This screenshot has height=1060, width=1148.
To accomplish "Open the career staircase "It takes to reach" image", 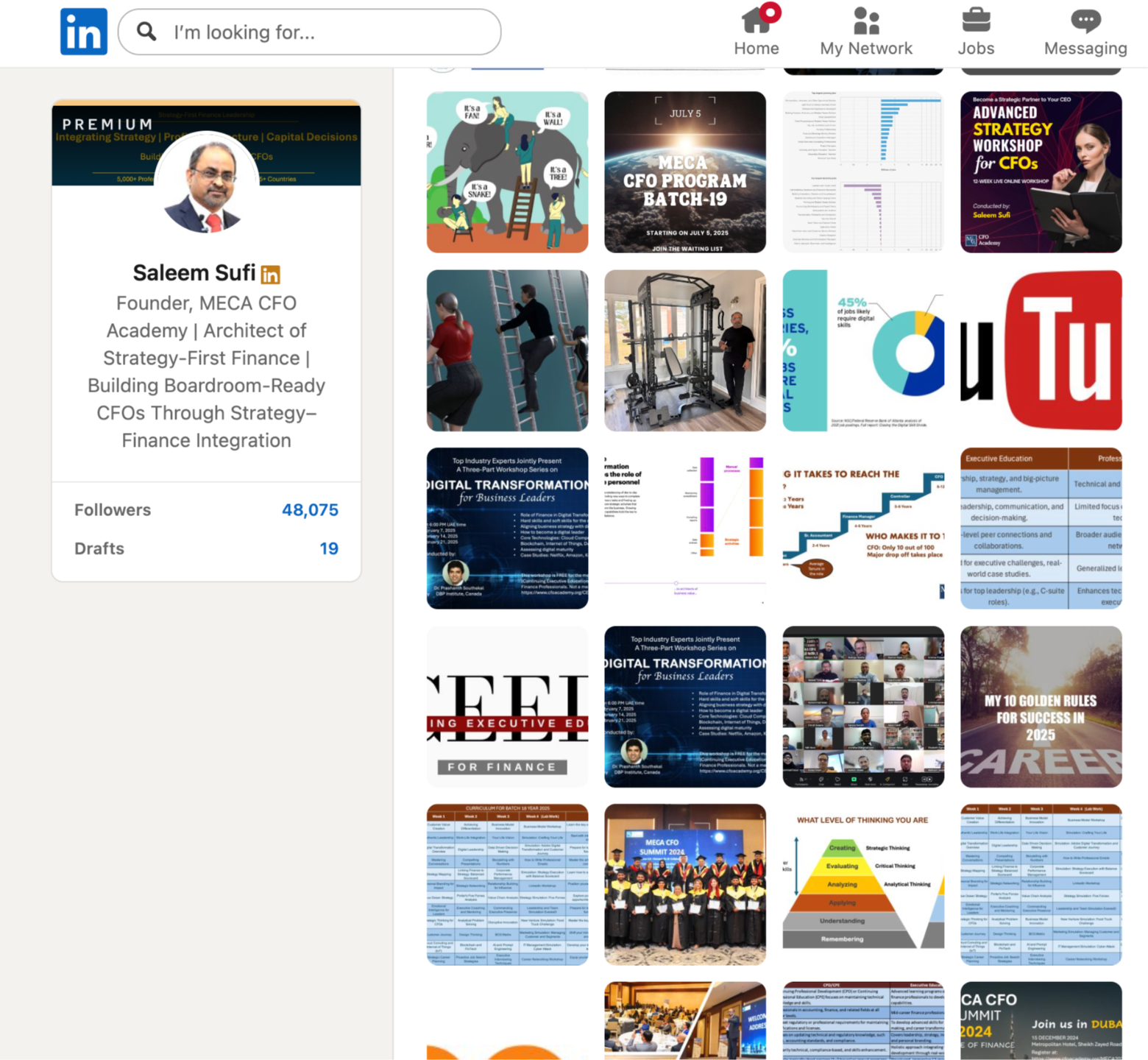I will (863, 529).
